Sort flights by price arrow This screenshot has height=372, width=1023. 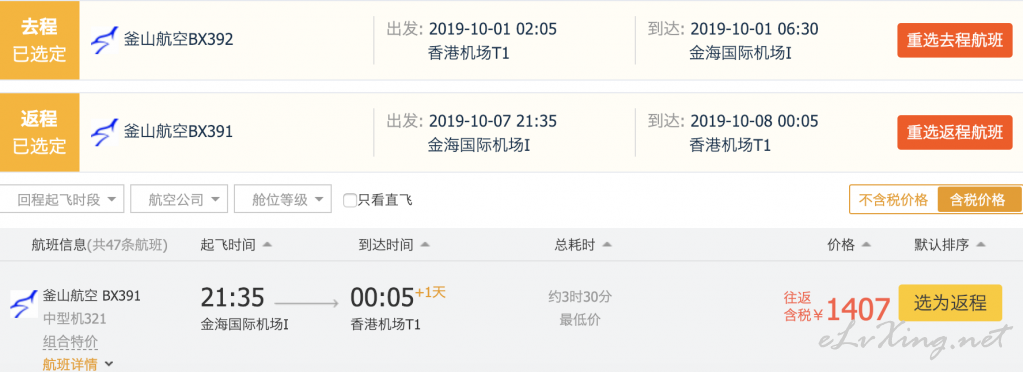pyautogui.click(x=866, y=245)
